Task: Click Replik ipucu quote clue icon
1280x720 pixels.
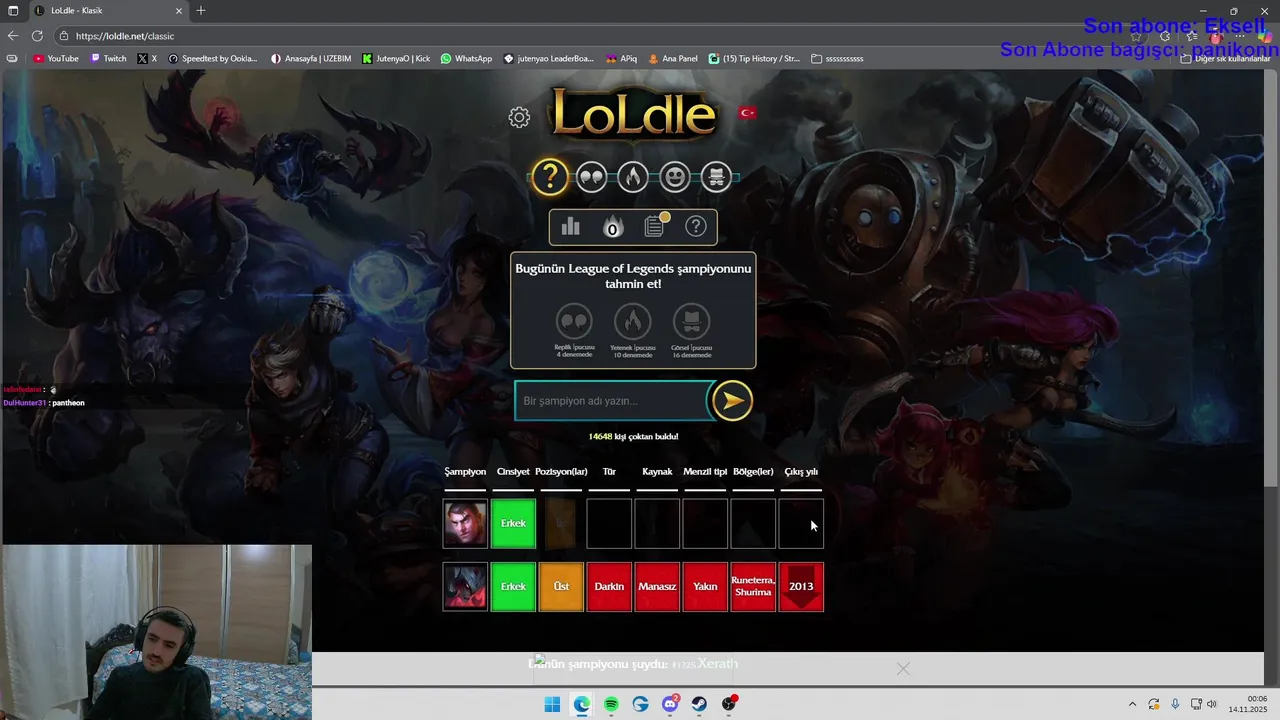Action: point(574,321)
